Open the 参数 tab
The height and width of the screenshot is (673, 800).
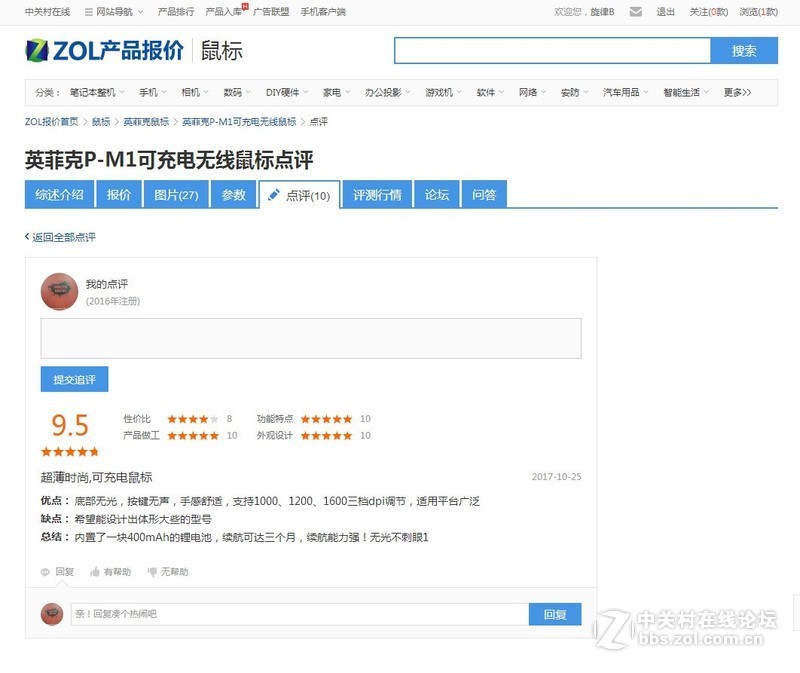[234, 194]
